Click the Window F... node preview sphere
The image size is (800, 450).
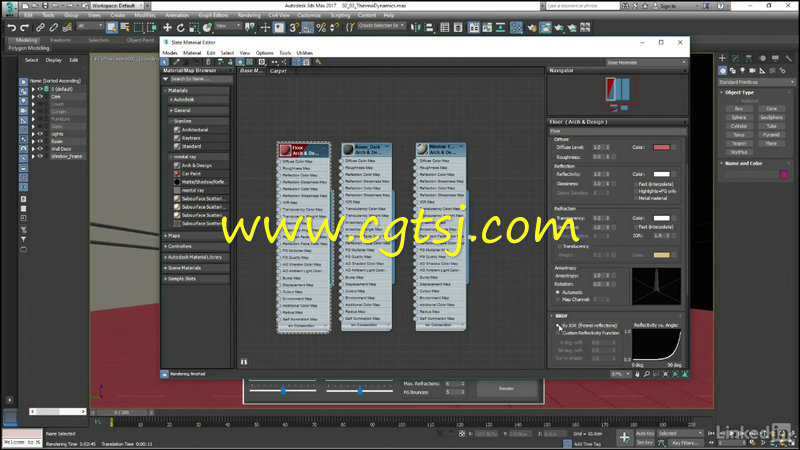click(x=422, y=149)
